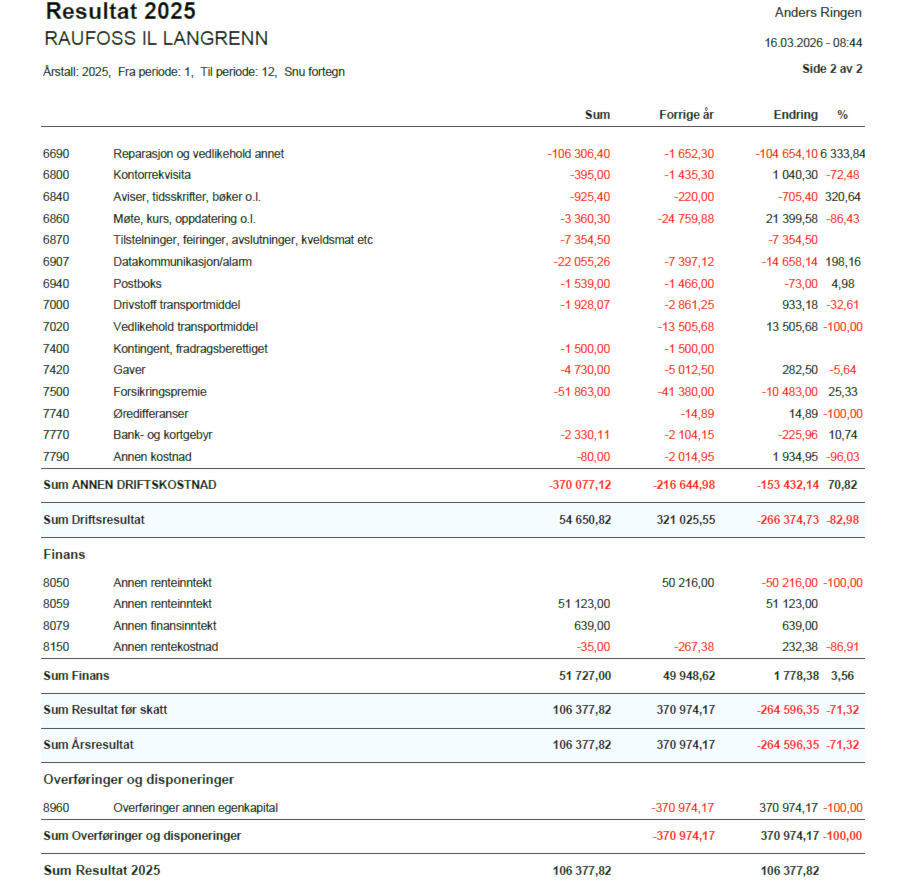Open account 8960 Overføringer annen egenkapital
The width and height of the screenshot is (897, 883).
point(195,808)
